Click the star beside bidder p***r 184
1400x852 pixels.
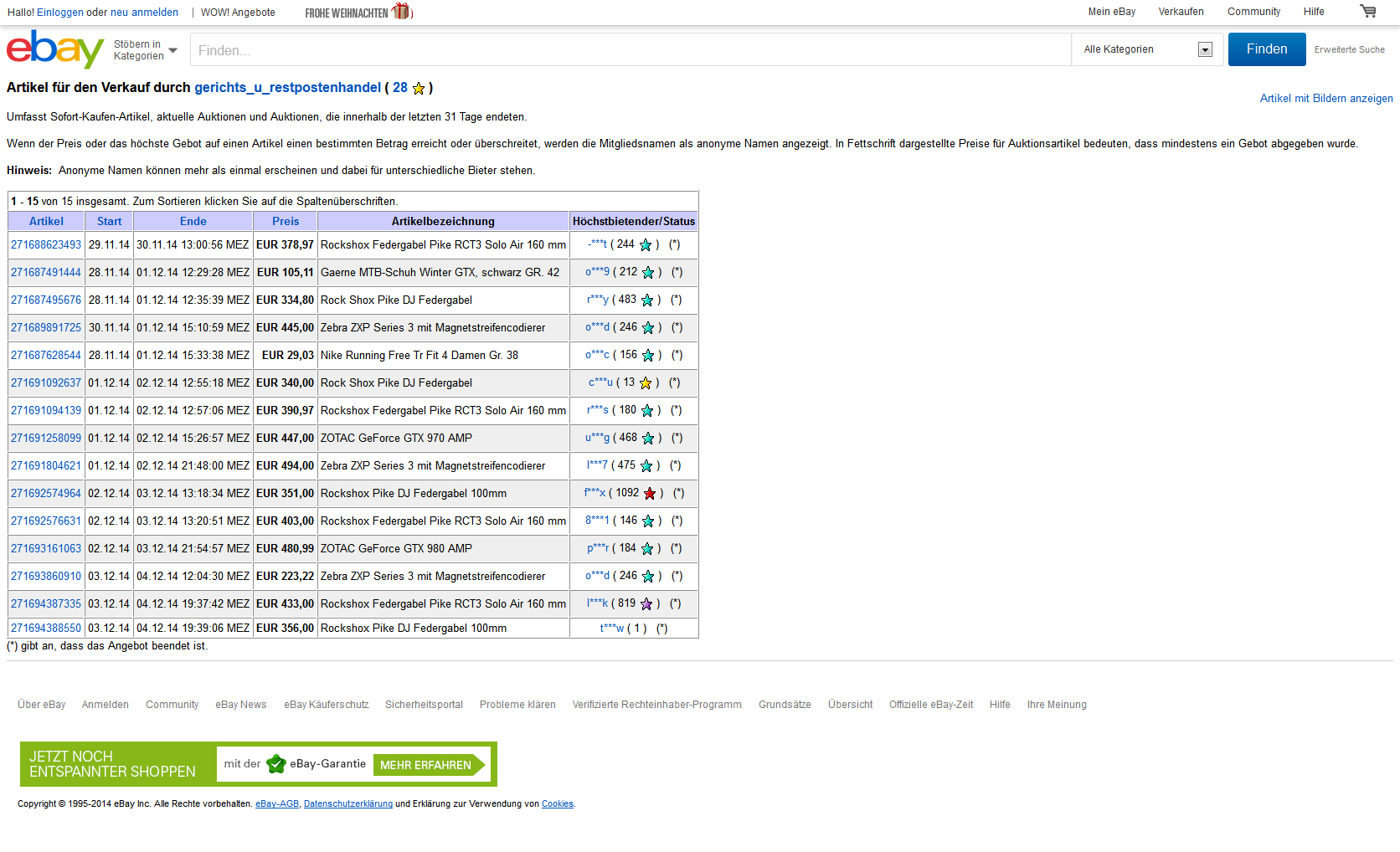pyautogui.click(x=647, y=548)
